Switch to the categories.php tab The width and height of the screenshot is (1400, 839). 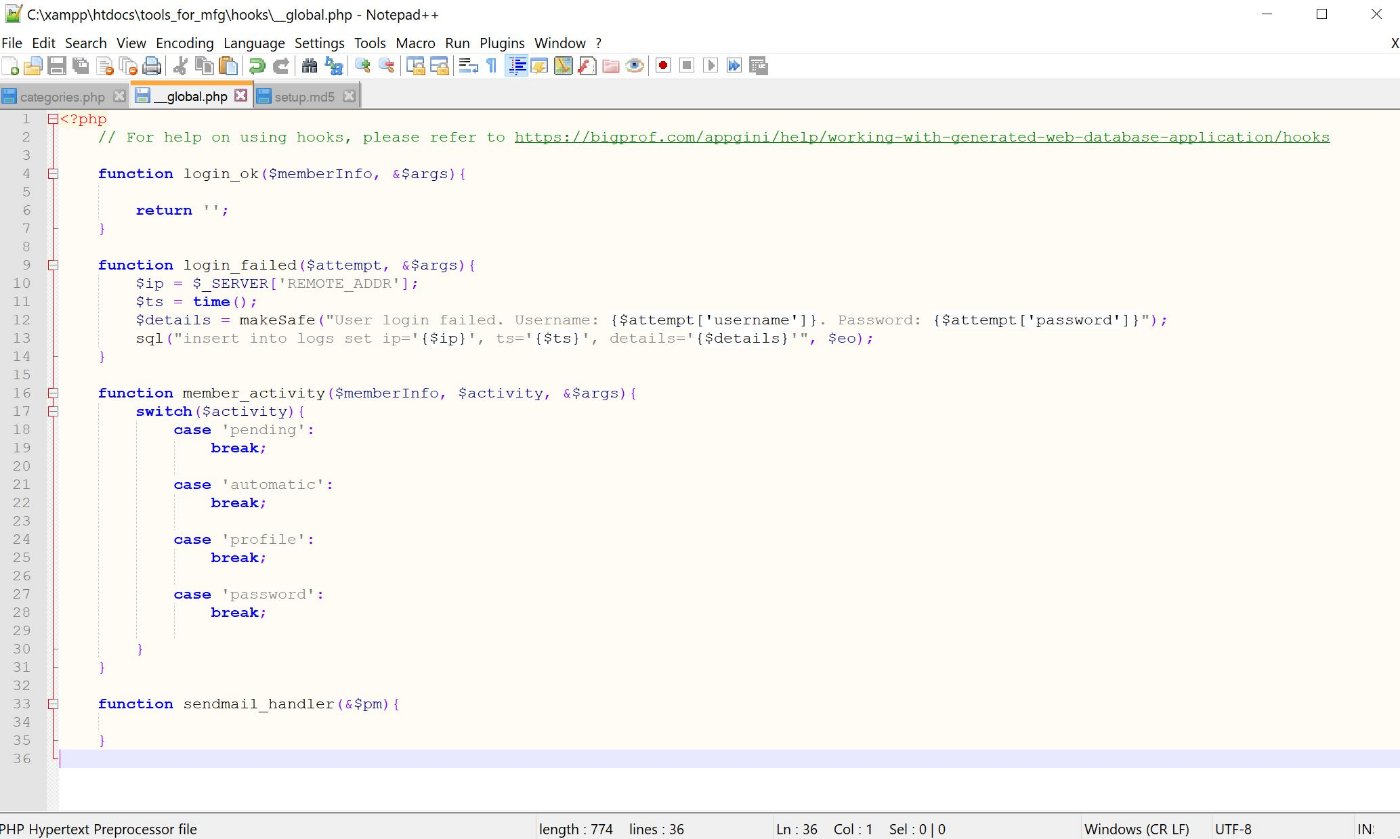coord(62,97)
